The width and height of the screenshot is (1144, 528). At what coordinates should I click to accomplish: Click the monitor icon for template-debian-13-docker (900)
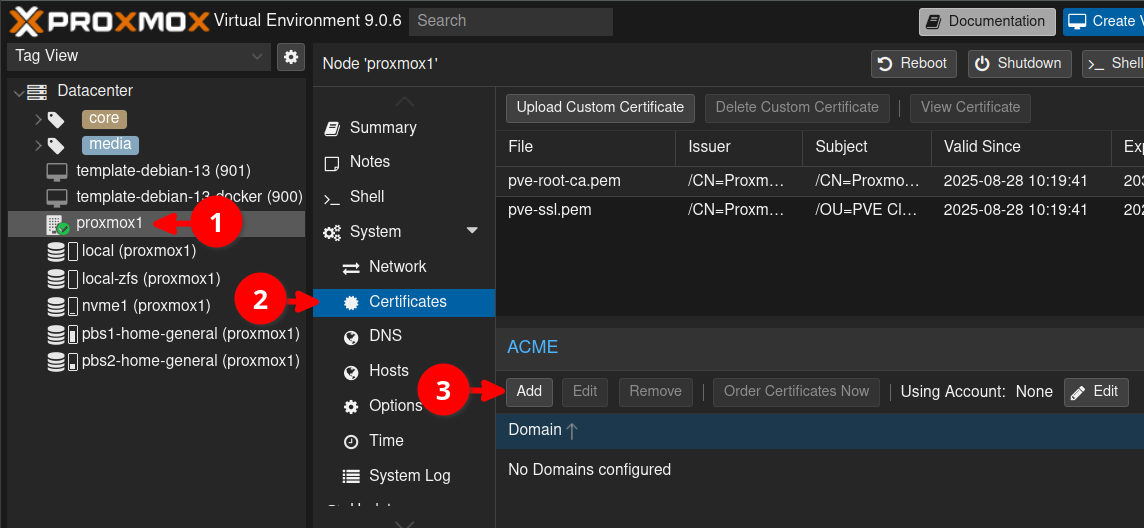click(x=57, y=198)
